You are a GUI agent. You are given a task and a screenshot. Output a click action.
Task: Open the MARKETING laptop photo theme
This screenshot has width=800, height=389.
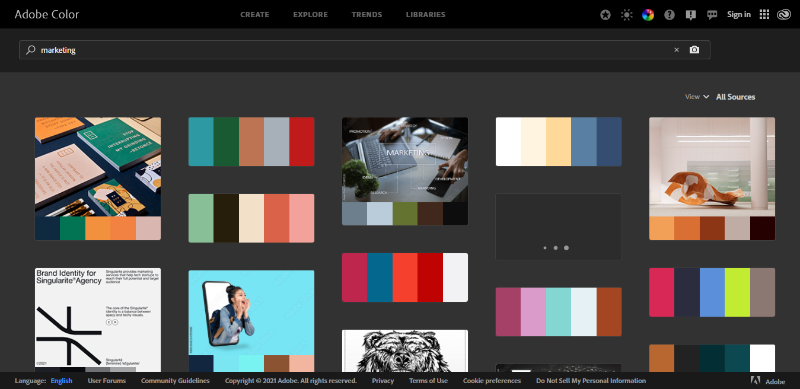point(405,160)
